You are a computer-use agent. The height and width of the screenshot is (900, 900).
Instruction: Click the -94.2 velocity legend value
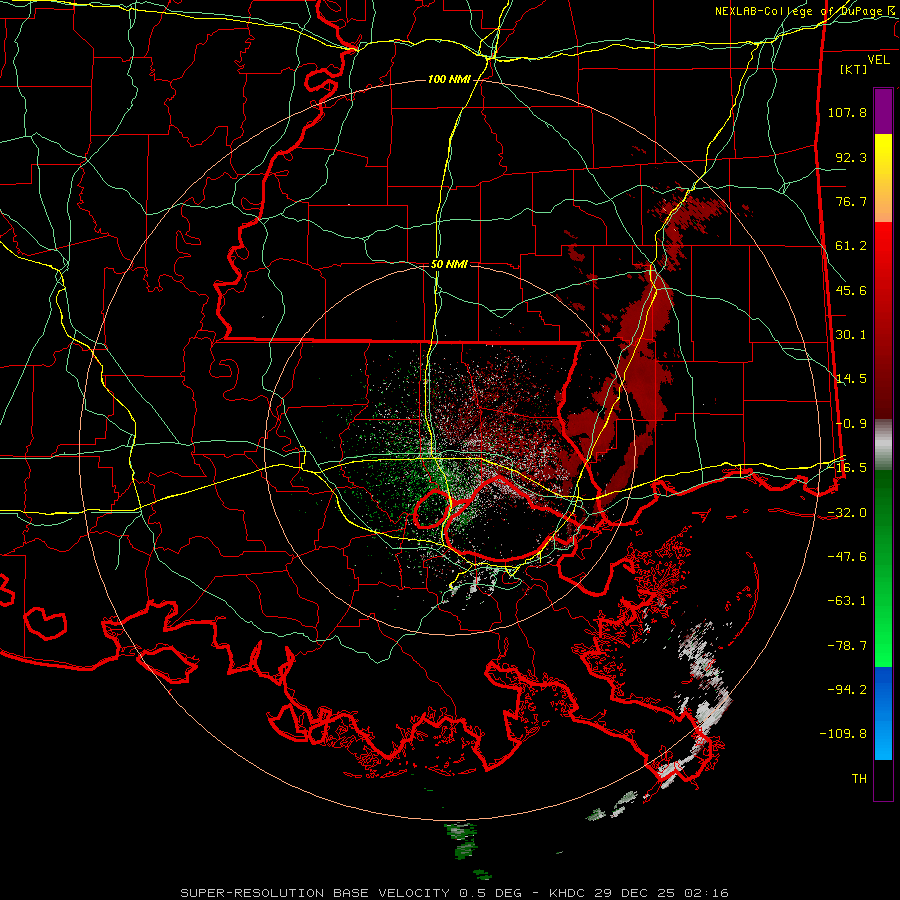click(x=847, y=690)
